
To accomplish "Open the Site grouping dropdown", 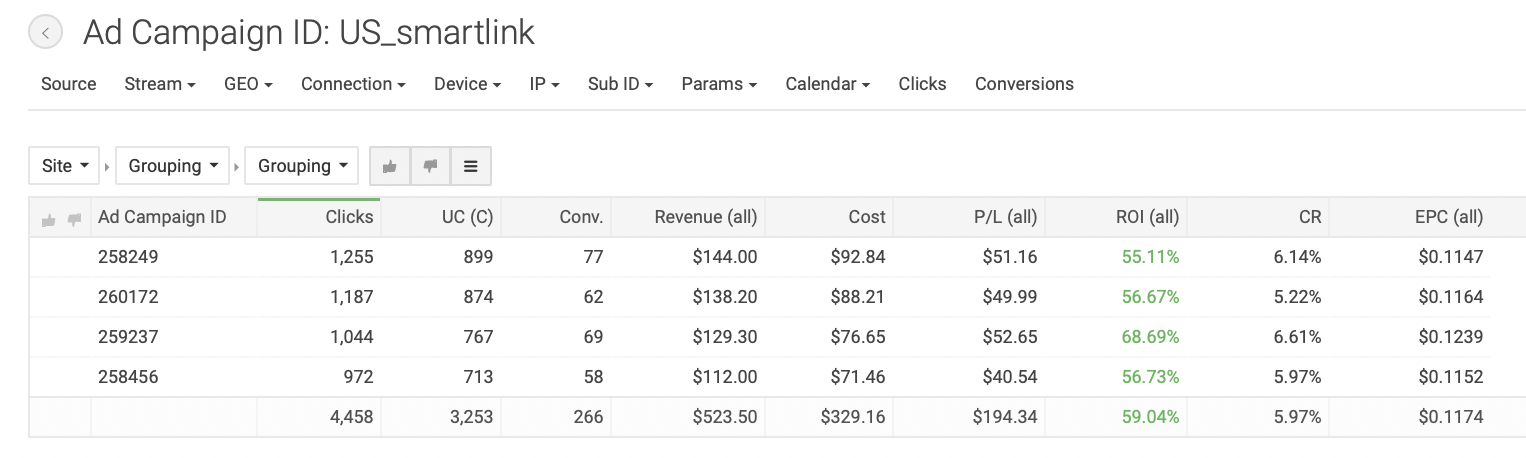I will pyautogui.click(x=65, y=166).
